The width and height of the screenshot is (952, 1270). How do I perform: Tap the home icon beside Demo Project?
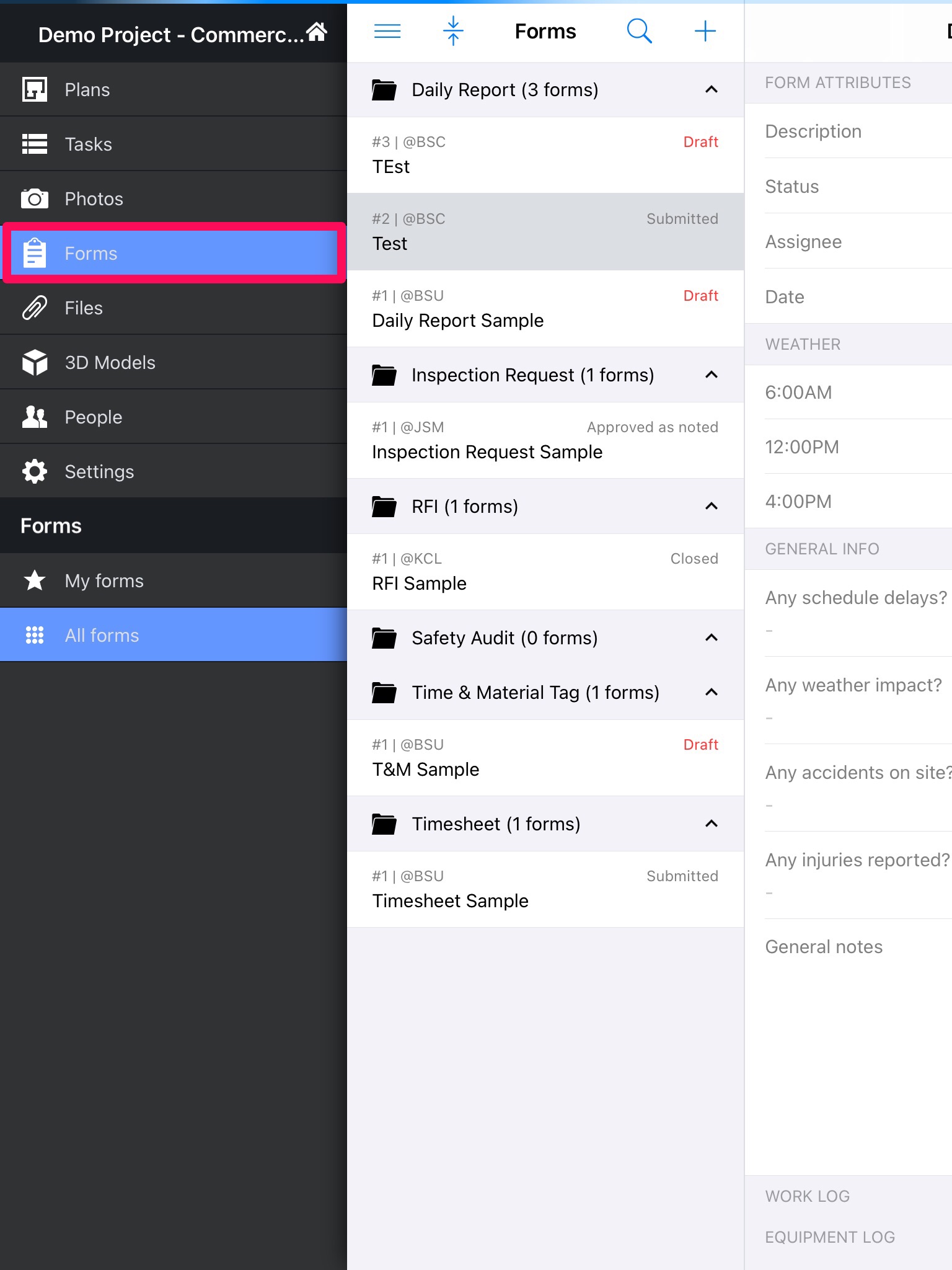[x=317, y=31]
